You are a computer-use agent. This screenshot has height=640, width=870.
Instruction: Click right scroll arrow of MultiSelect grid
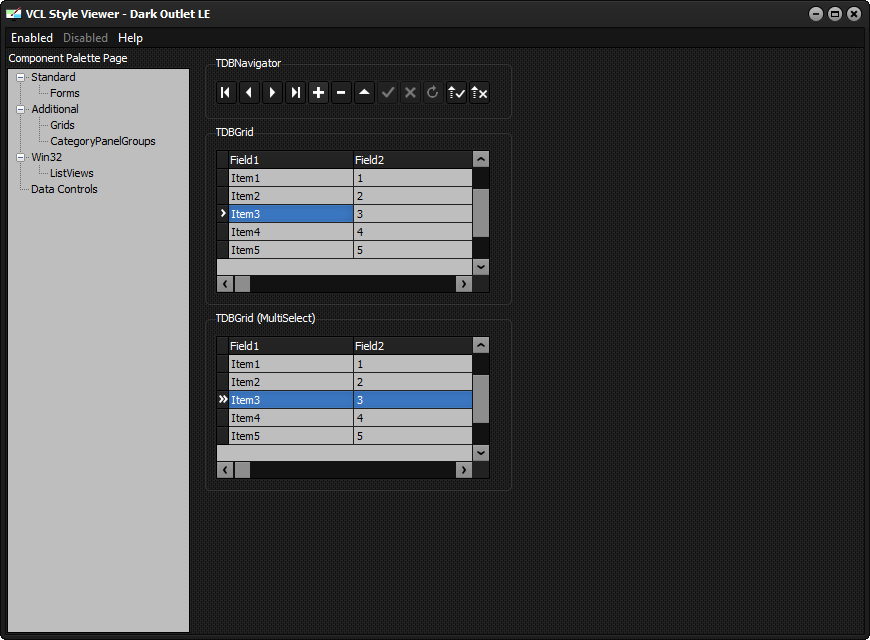(464, 470)
